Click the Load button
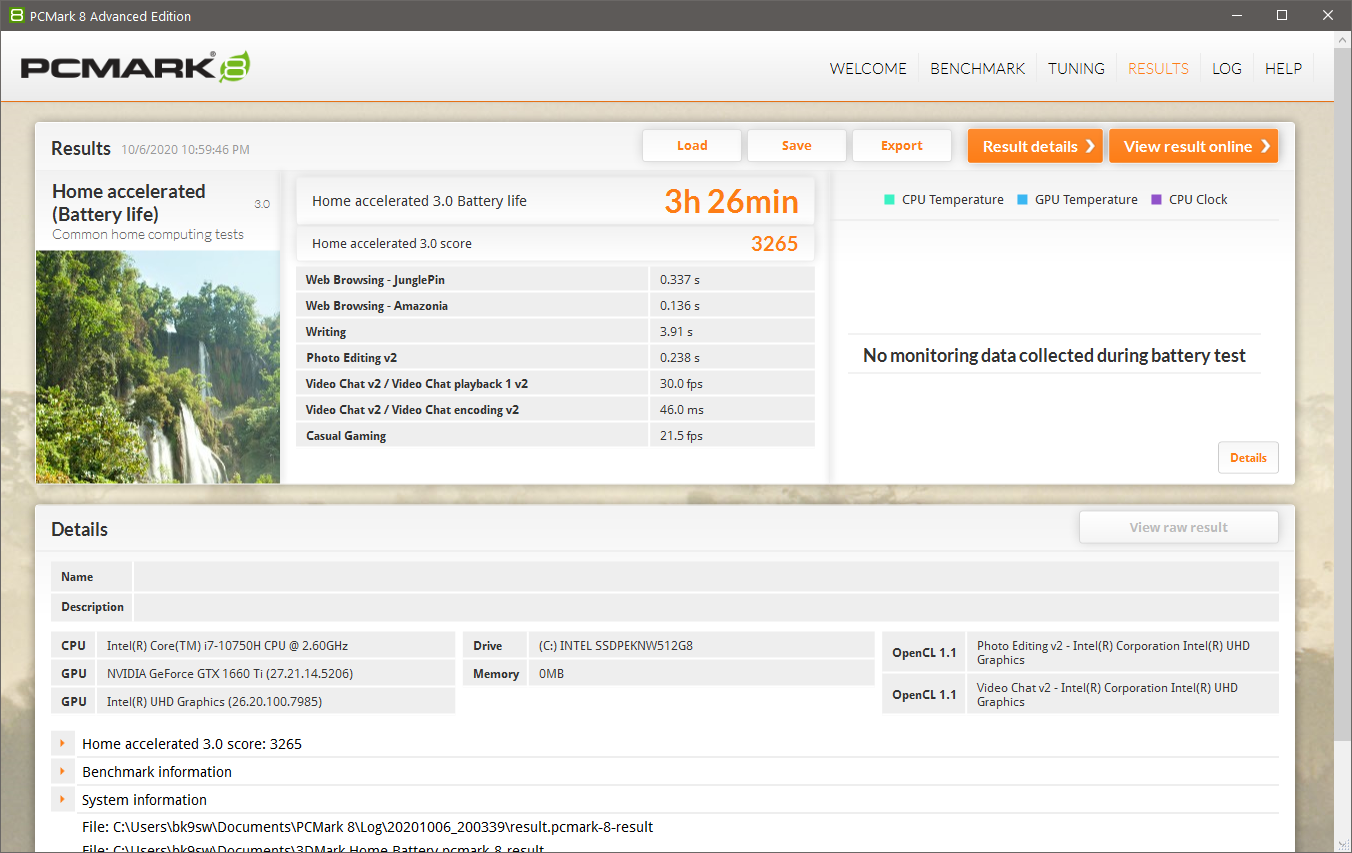The width and height of the screenshot is (1352, 853). point(692,146)
